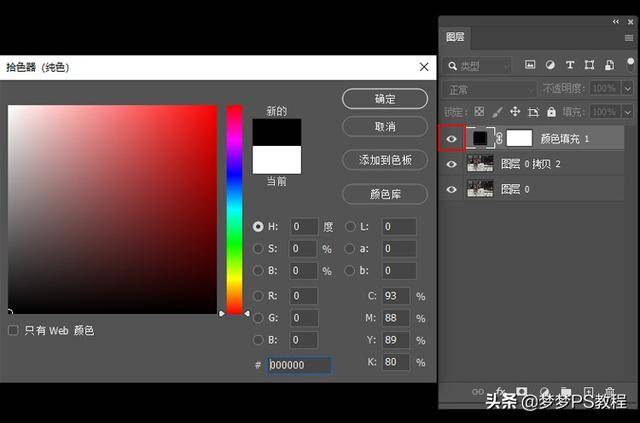Select the R: red radio button
Screen dimensions: 640x423
pyautogui.click(x=258, y=296)
